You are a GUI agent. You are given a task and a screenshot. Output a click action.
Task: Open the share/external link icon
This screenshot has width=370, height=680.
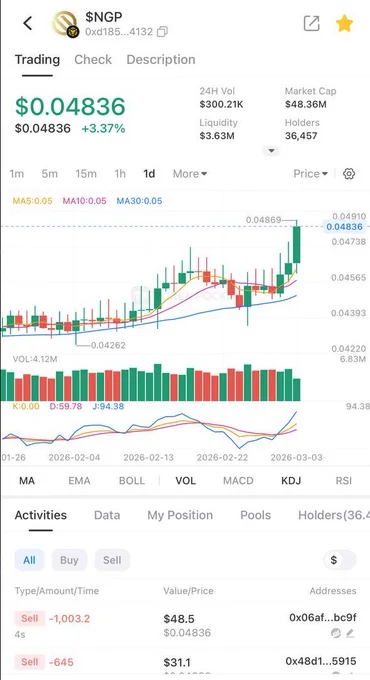tap(311, 23)
